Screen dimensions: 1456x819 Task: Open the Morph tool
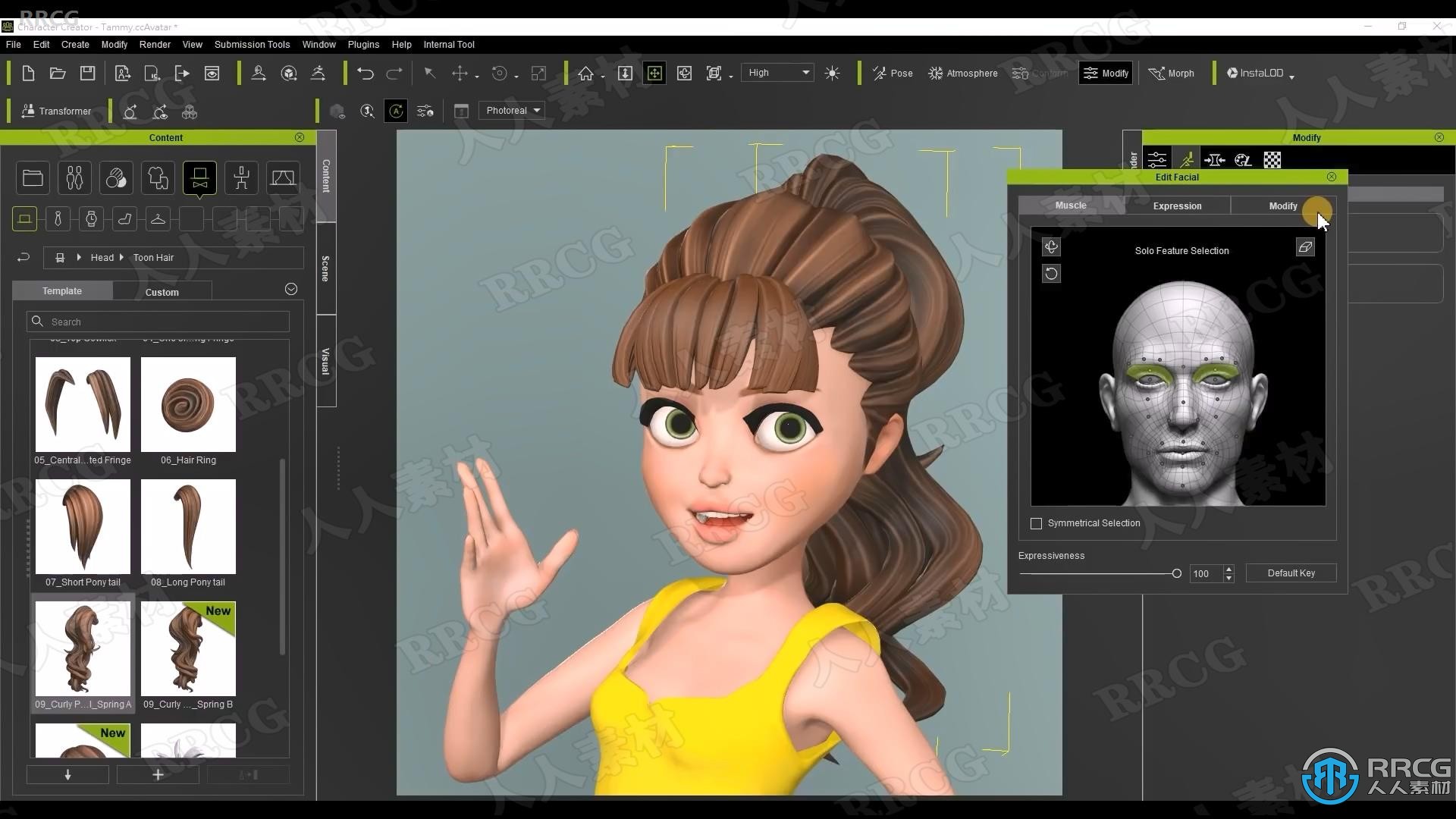coord(1171,73)
